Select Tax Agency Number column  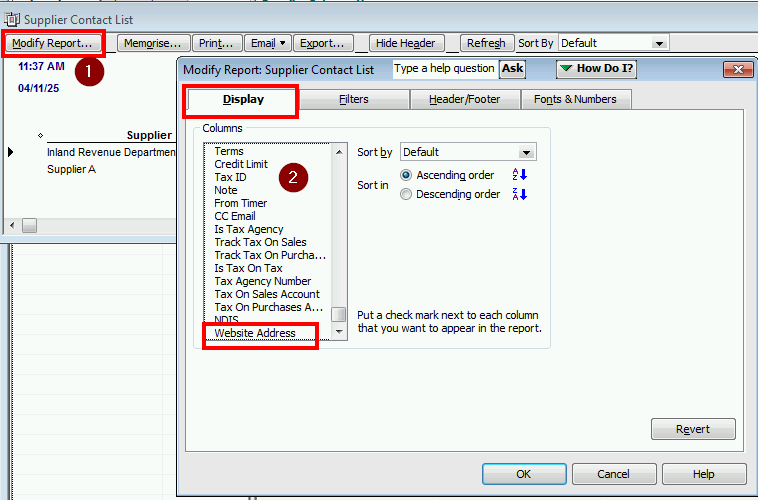pyautogui.click(x=263, y=281)
